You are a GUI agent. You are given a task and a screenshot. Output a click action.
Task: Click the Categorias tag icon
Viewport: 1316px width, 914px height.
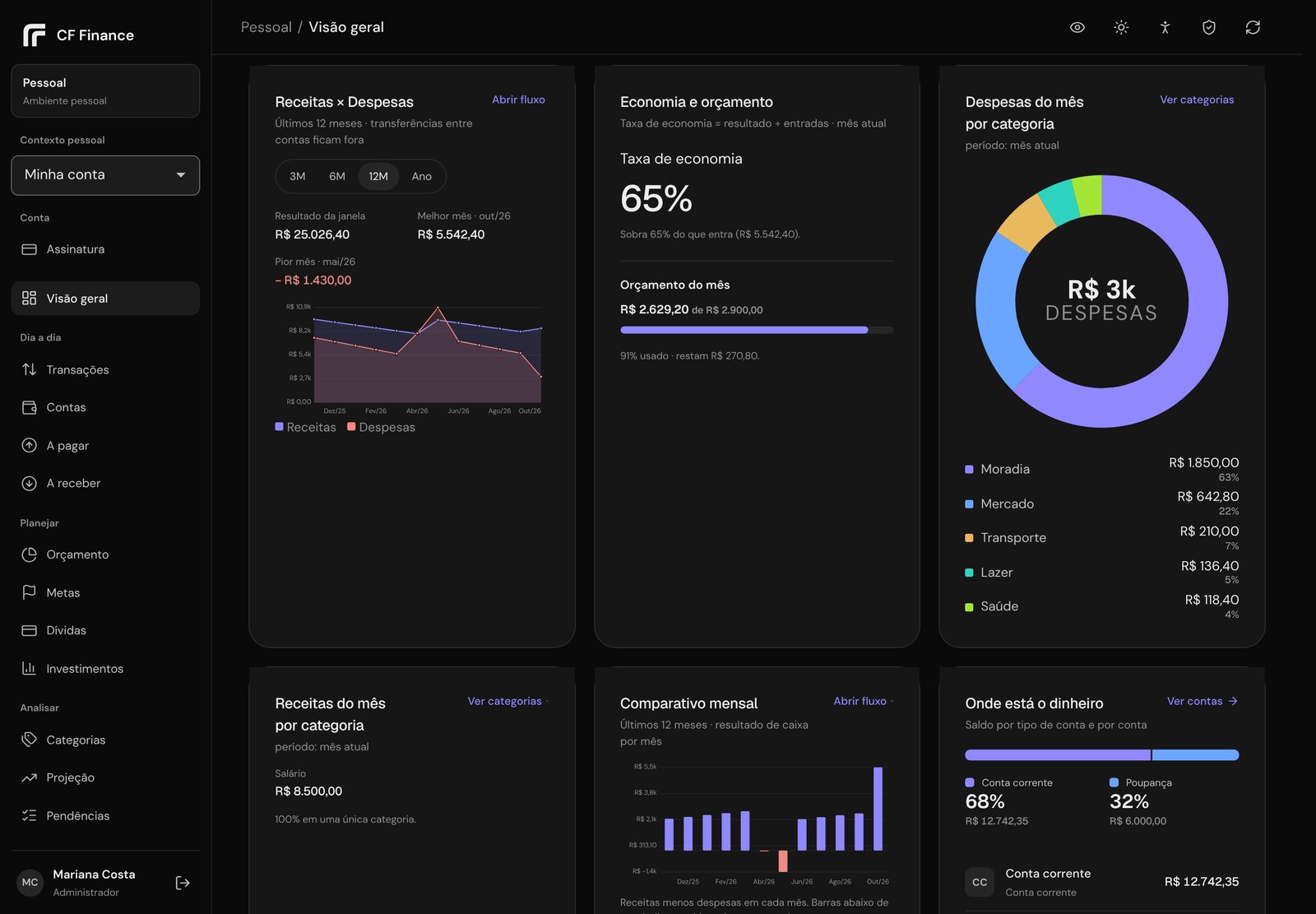point(30,740)
